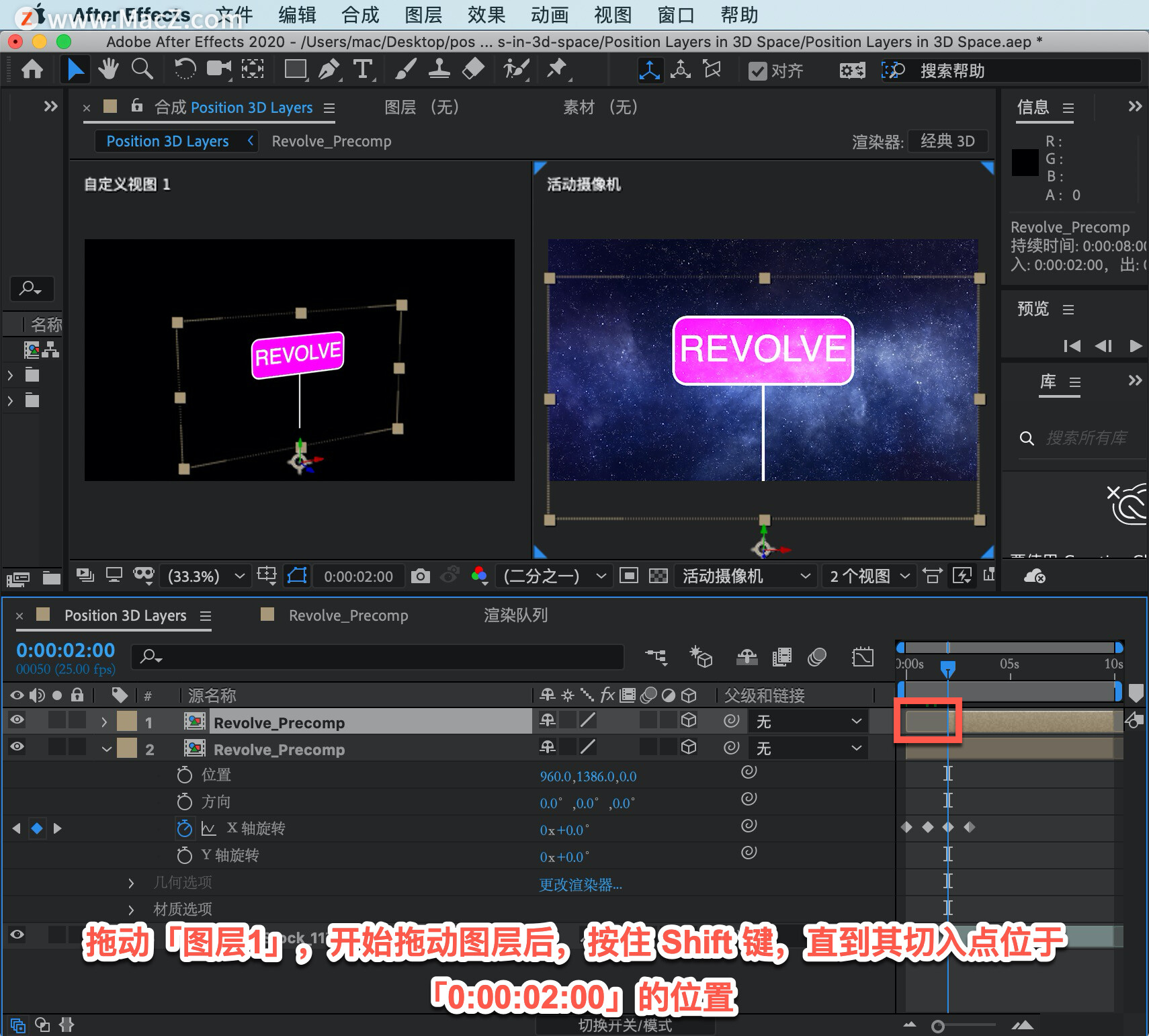The width and height of the screenshot is (1149, 1036).
Task: Click the 搜索帮助 search field
Action: click(1011, 71)
